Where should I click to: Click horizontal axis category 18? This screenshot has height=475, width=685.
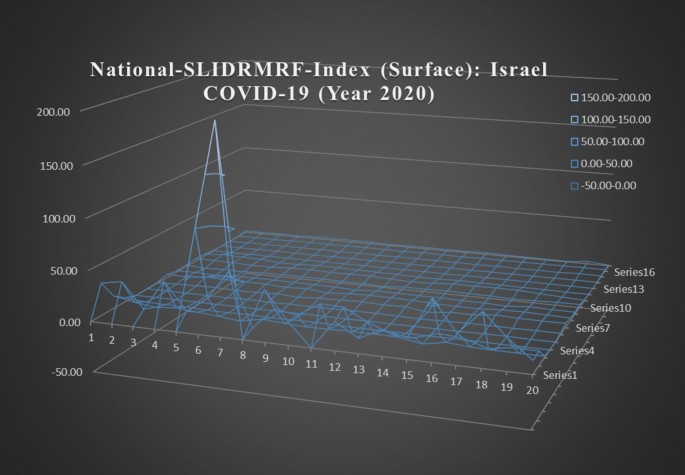pyautogui.click(x=481, y=385)
